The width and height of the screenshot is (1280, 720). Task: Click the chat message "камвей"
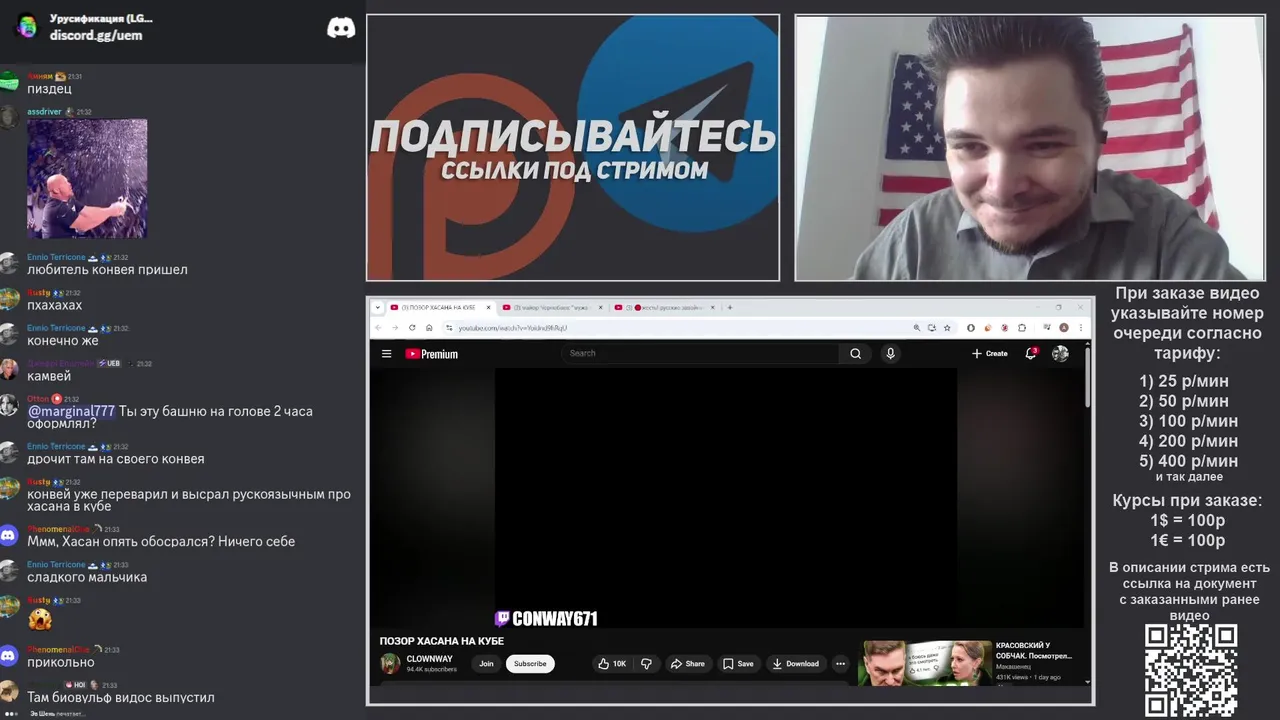pyautogui.click(x=49, y=376)
